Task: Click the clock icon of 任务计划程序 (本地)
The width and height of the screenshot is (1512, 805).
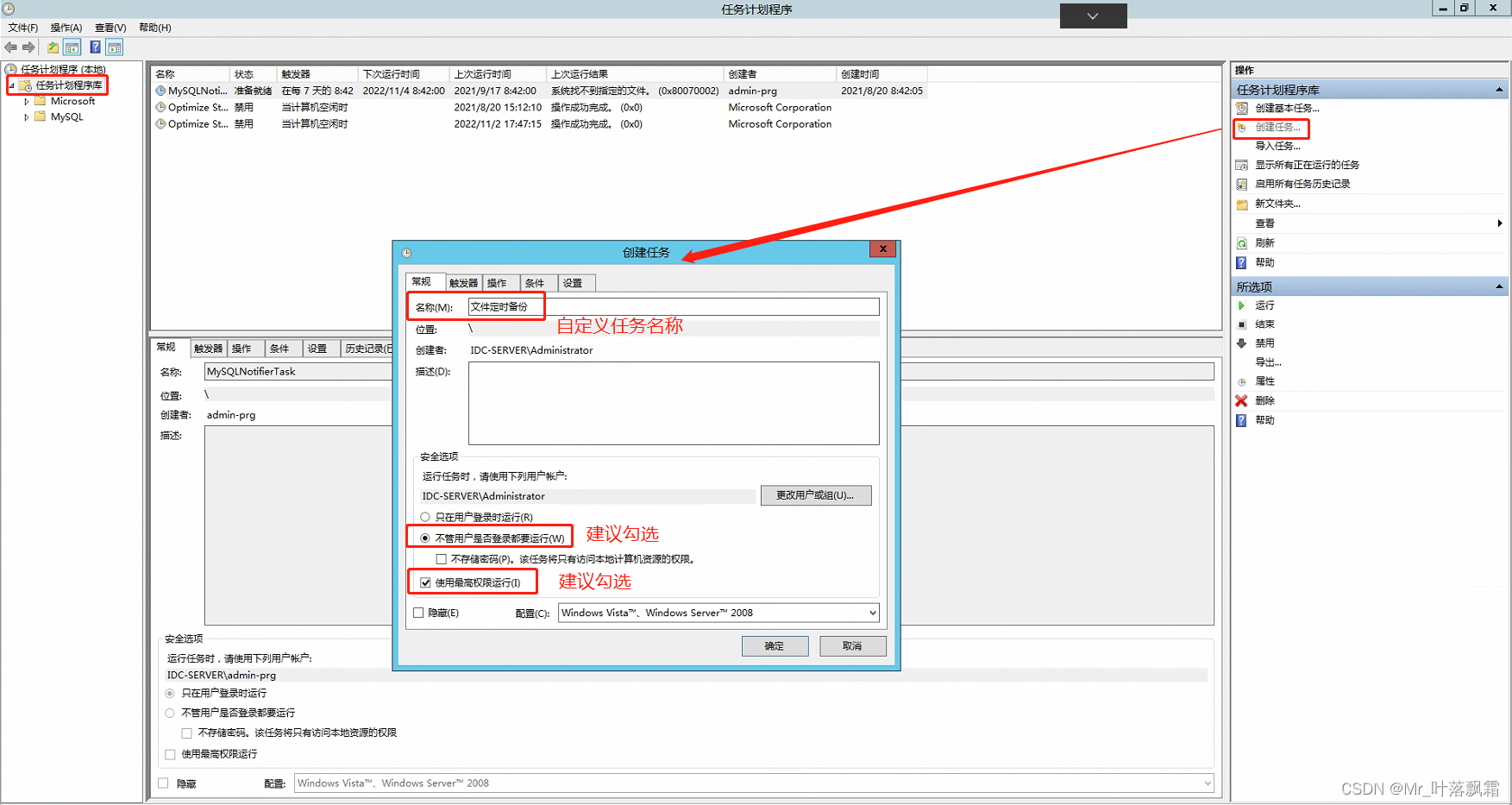Action: coord(11,69)
